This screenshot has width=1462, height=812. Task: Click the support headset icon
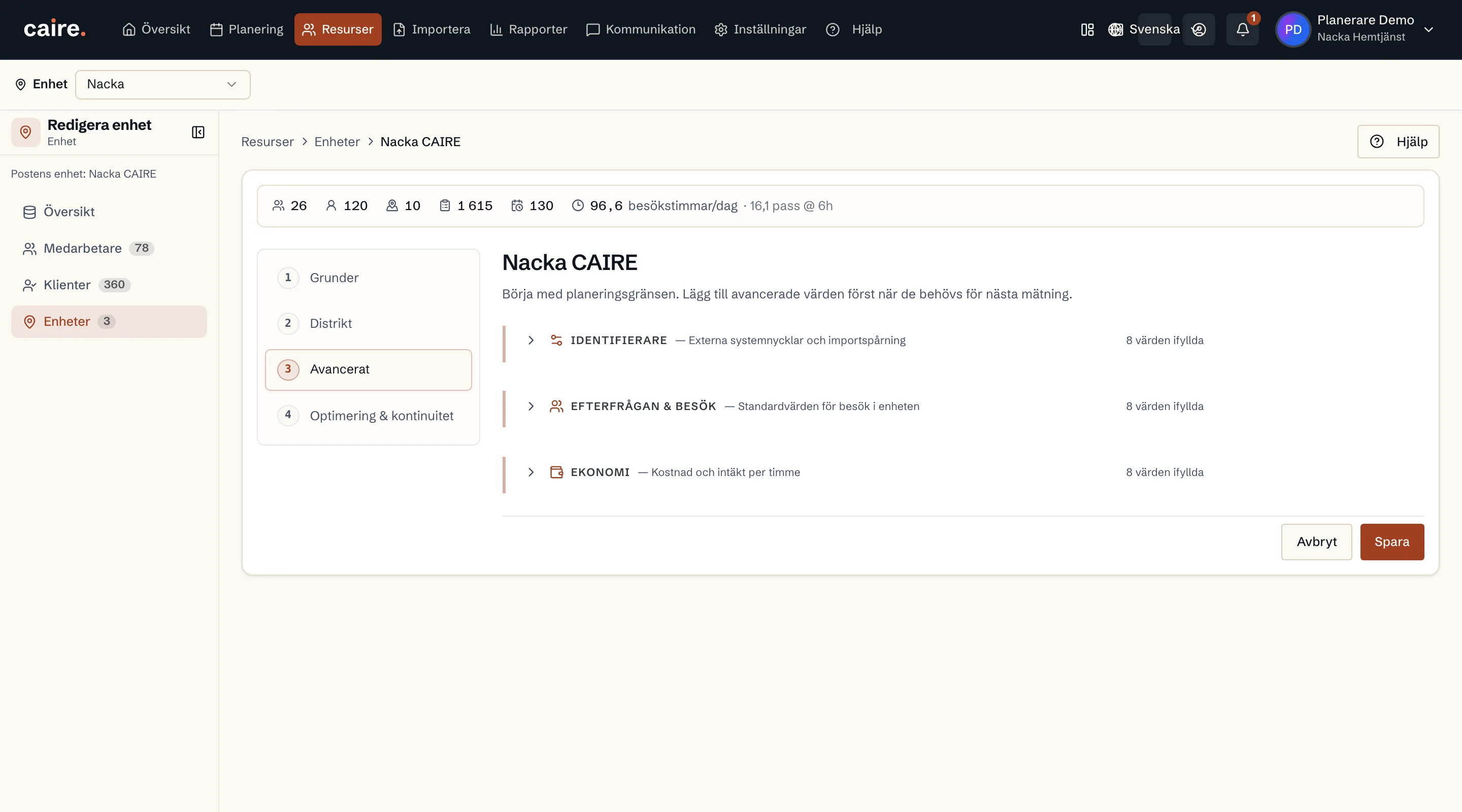(1199, 29)
